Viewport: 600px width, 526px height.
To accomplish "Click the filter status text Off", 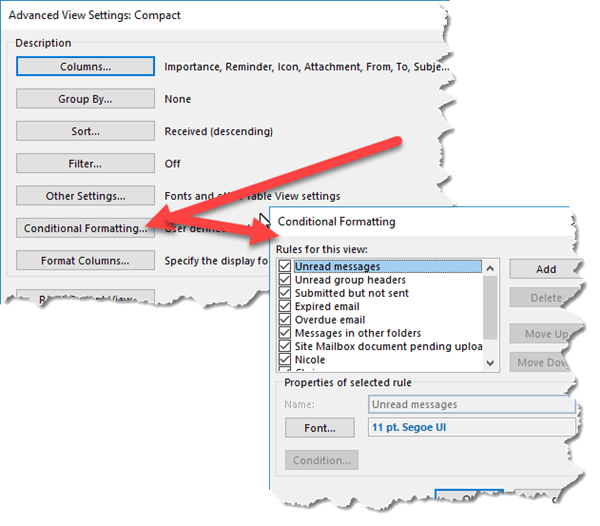I will [x=172, y=164].
